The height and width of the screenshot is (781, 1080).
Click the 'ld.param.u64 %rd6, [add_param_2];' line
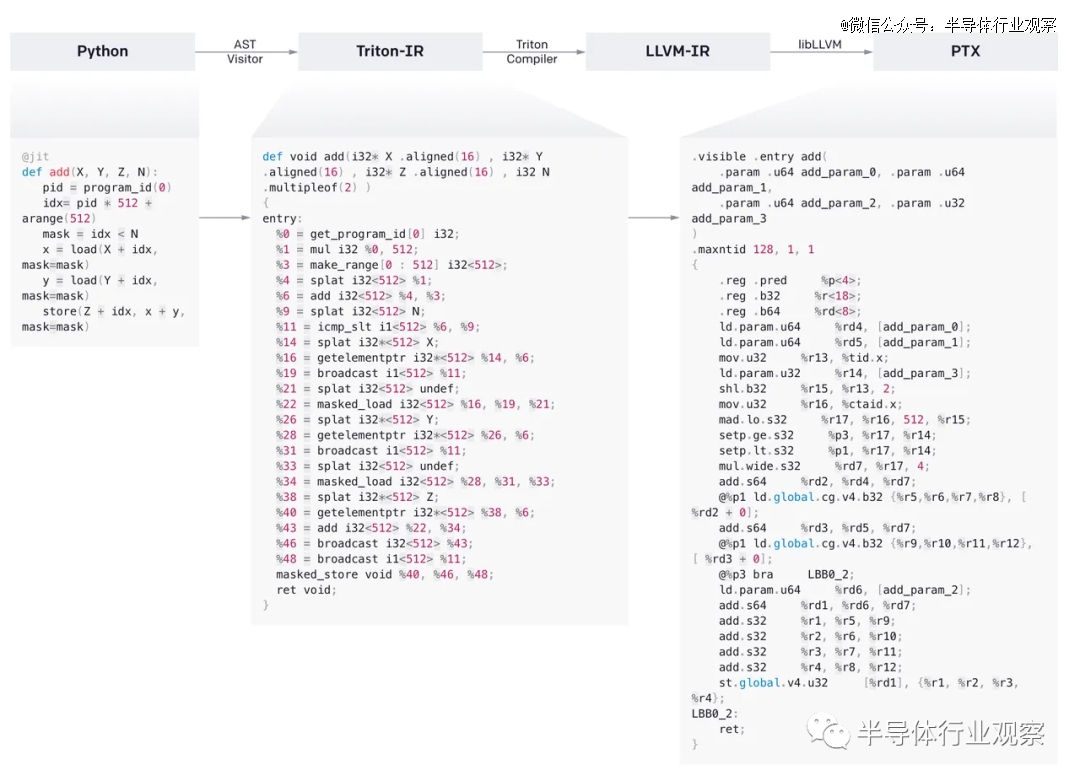click(x=845, y=590)
